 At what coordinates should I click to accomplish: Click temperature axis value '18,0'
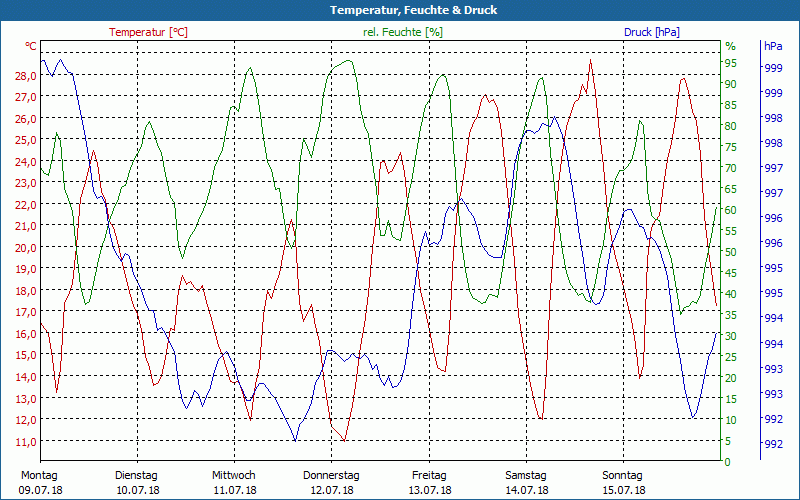[27, 291]
